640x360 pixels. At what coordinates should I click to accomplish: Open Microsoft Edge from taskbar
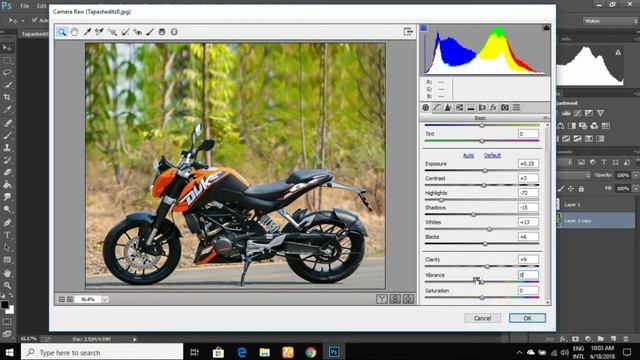[x=242, y=352]
